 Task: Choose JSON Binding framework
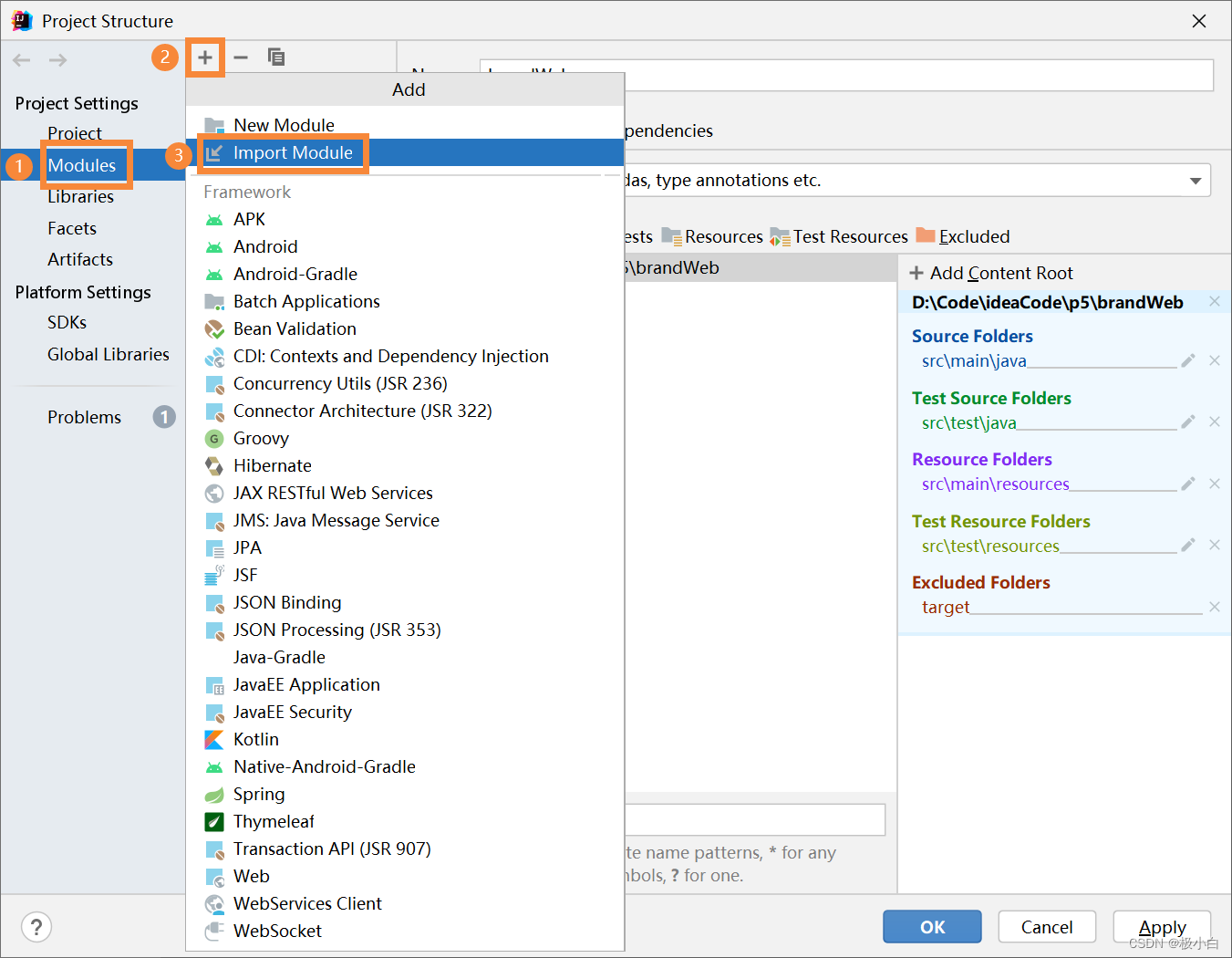[405, 602]
